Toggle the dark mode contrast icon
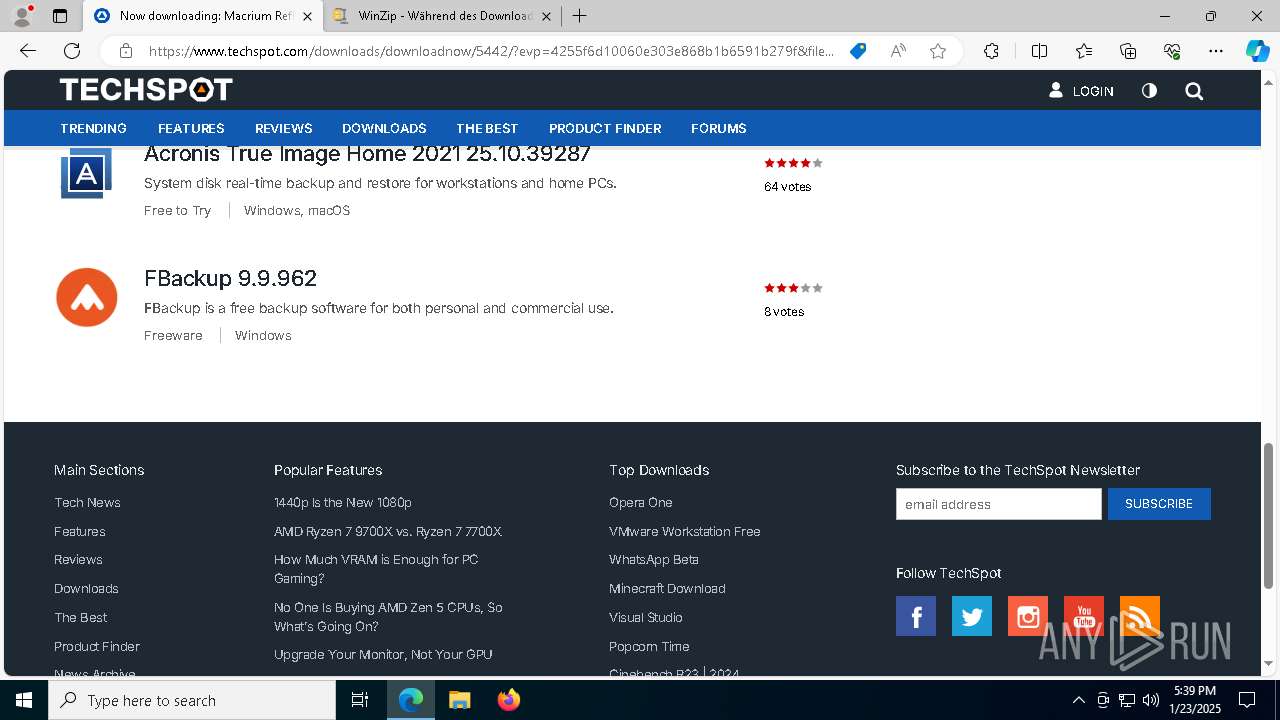This screenshot has height=720, width=1280. click(x=1149, y=91)
